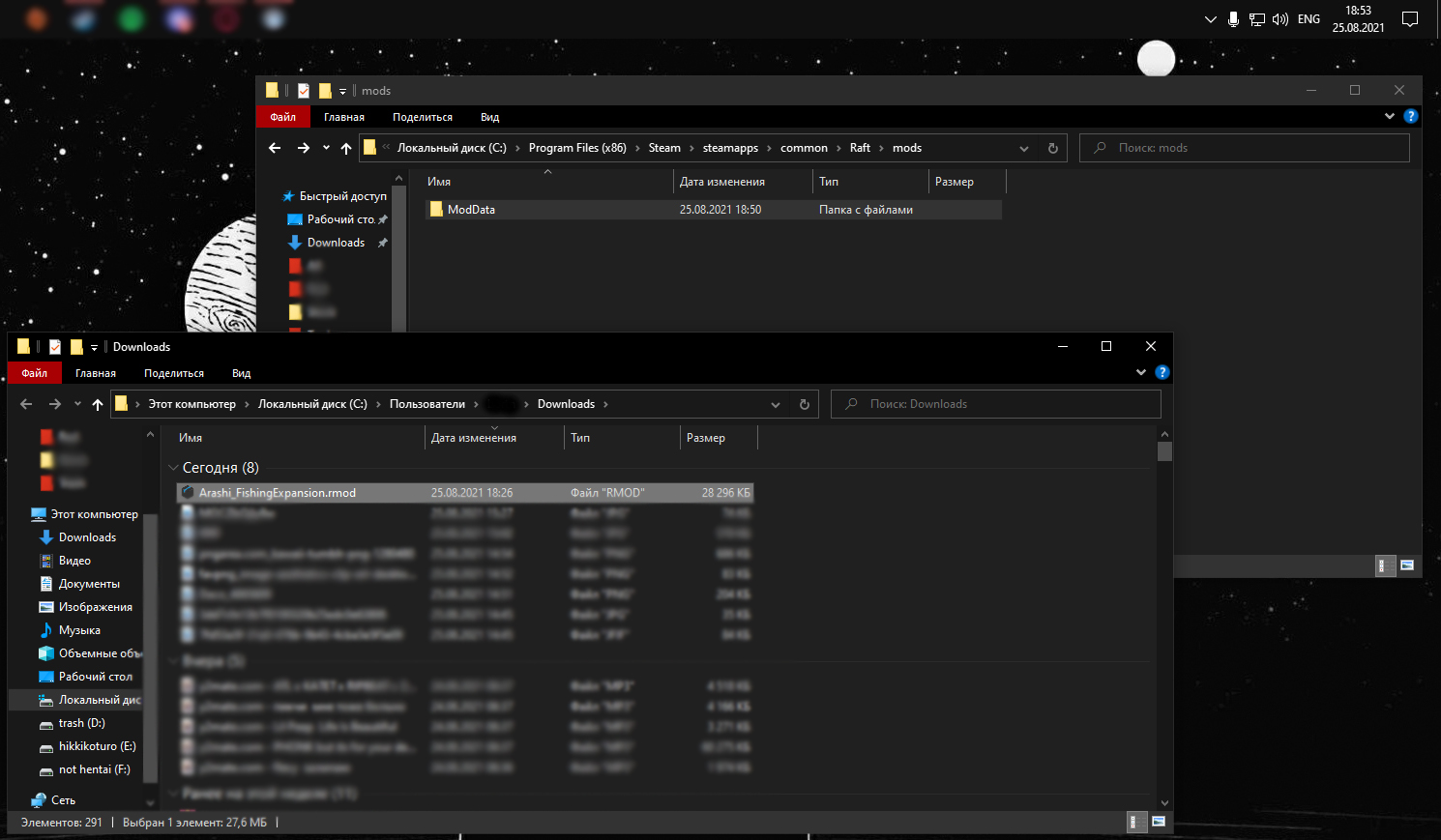
Task: Click the ModData folder icon
Action: [x=436, y=209]
